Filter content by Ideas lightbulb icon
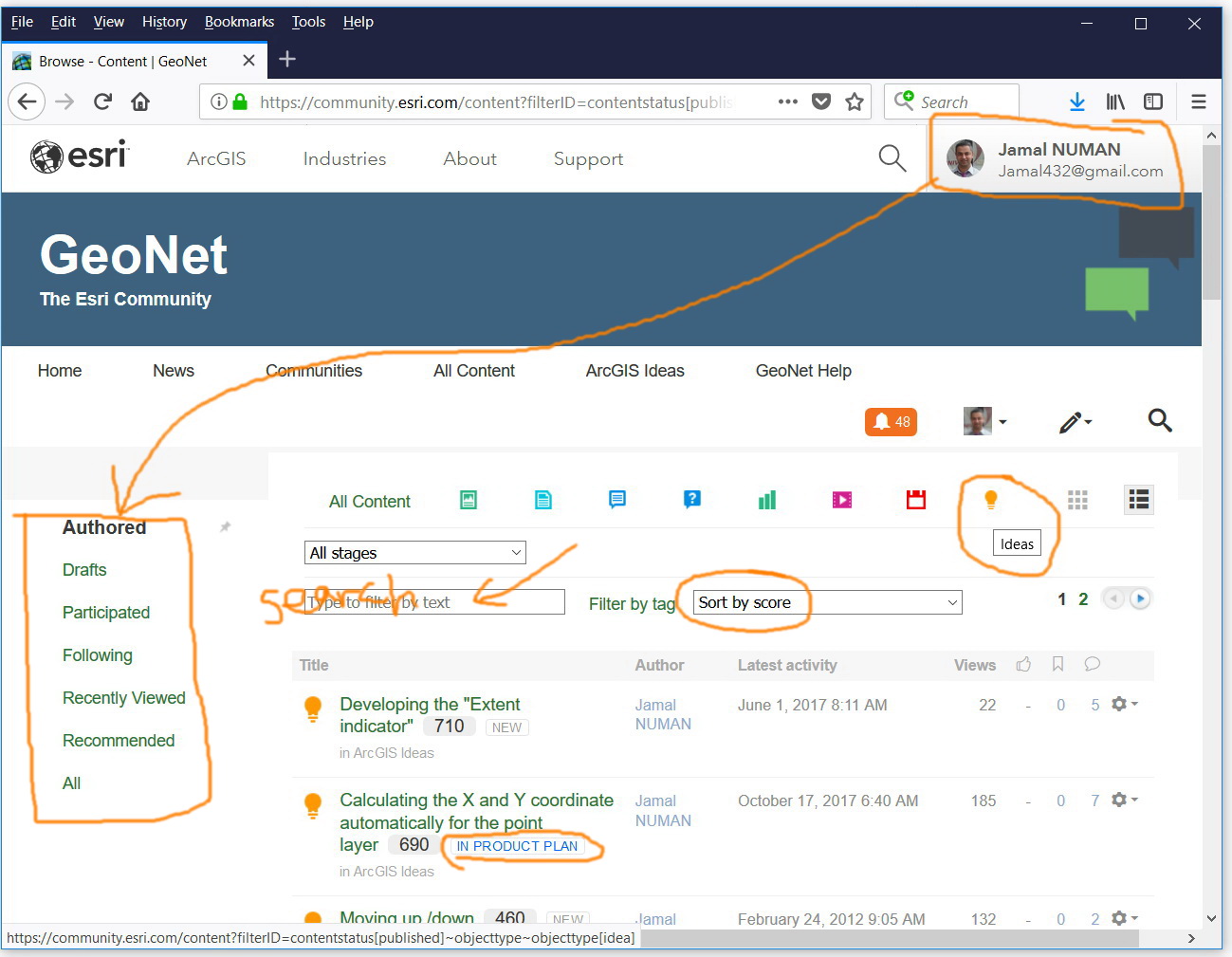 coord(991,500)
